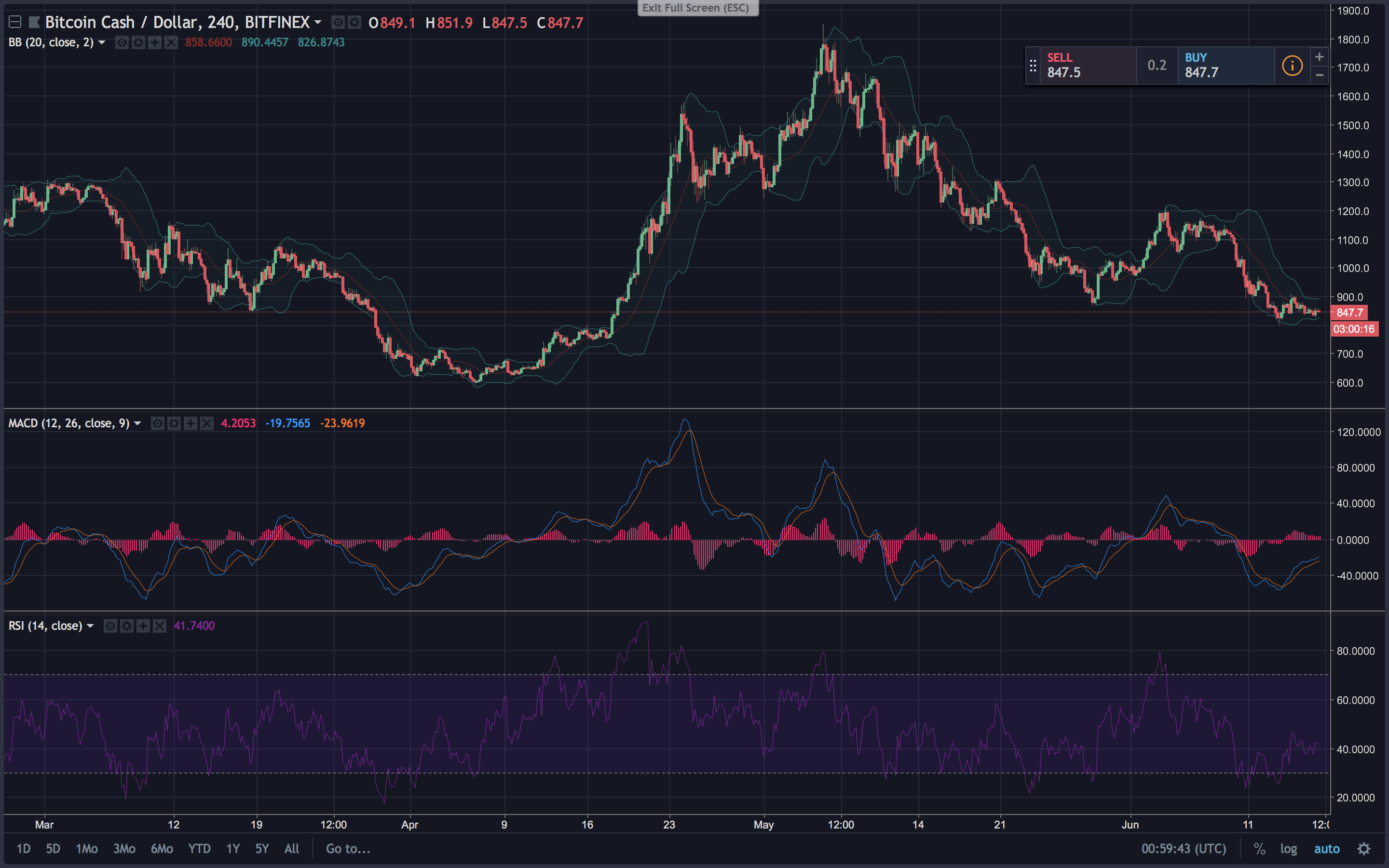The width and height of the screenshot is (1389, 868).
Task: Open chart settings gear at bottom right
Action: (1364, 849)
